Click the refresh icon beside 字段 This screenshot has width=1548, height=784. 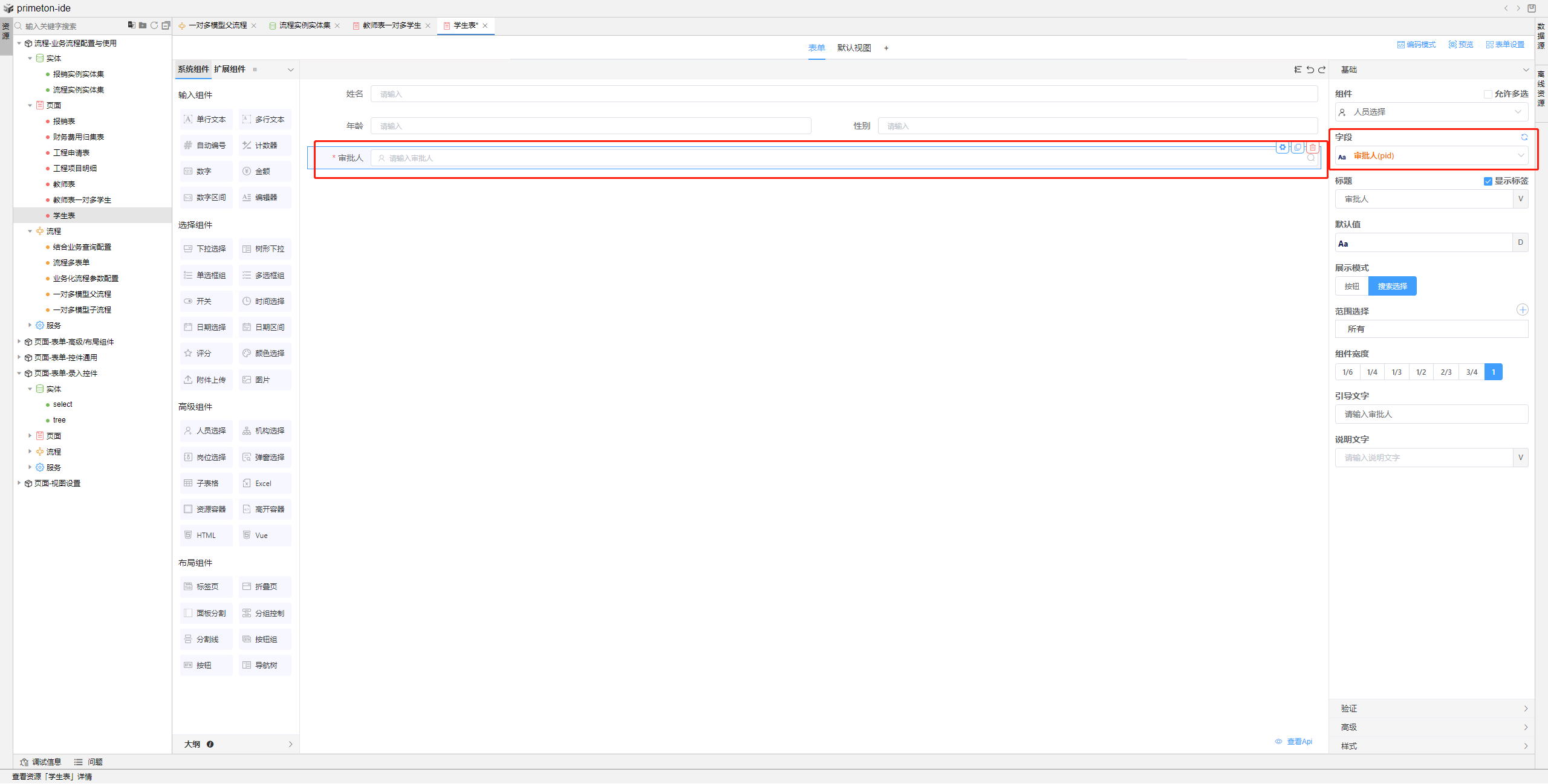1524,137
